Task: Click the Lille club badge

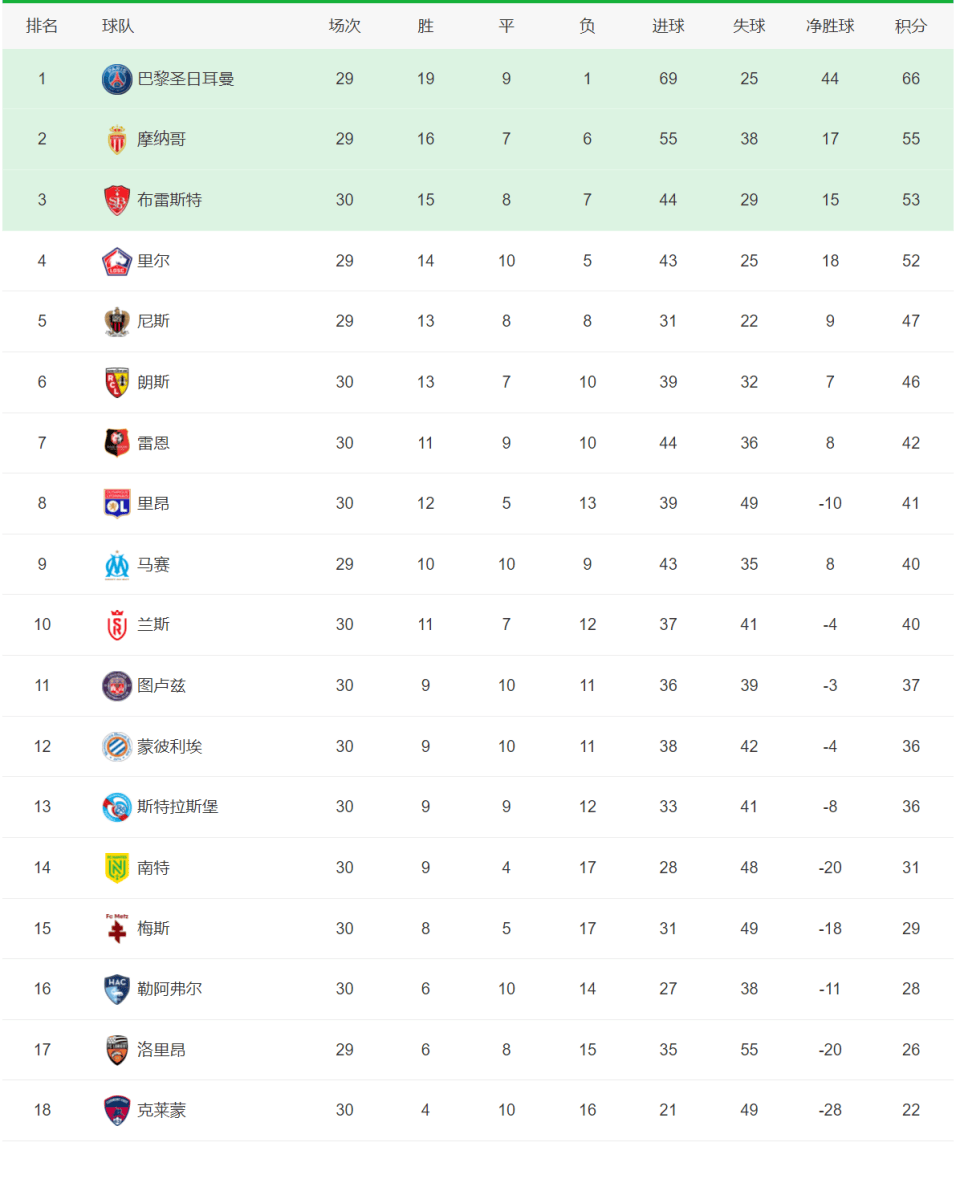Action: coord(117,261)
